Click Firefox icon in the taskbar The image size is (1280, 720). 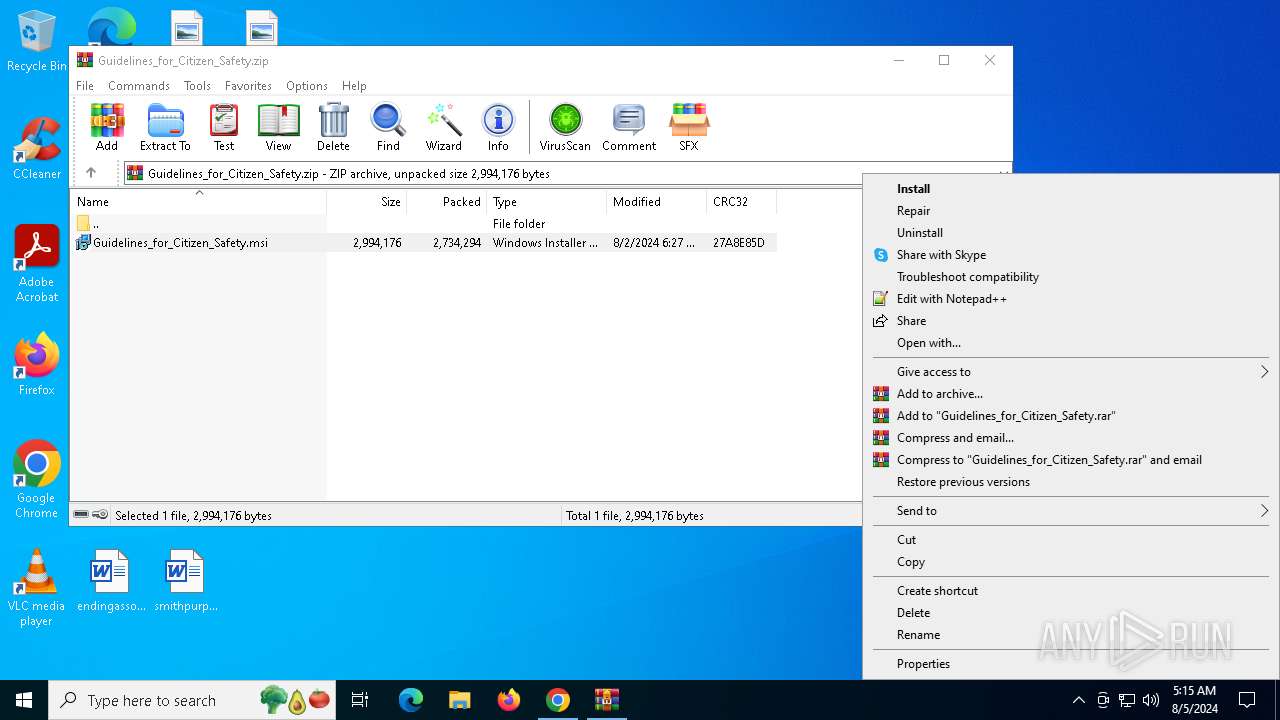[x=509, y=700]
